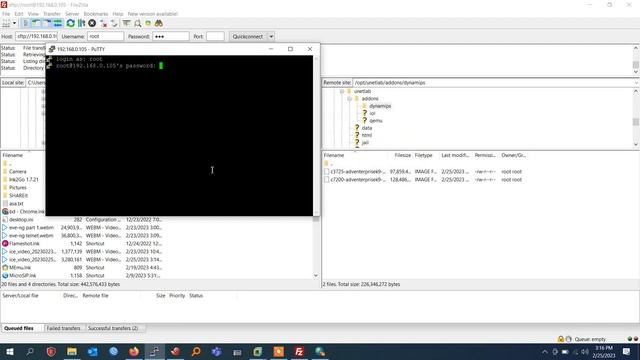
Task: Sort remote files by Filename column
Action: [355, 156]
